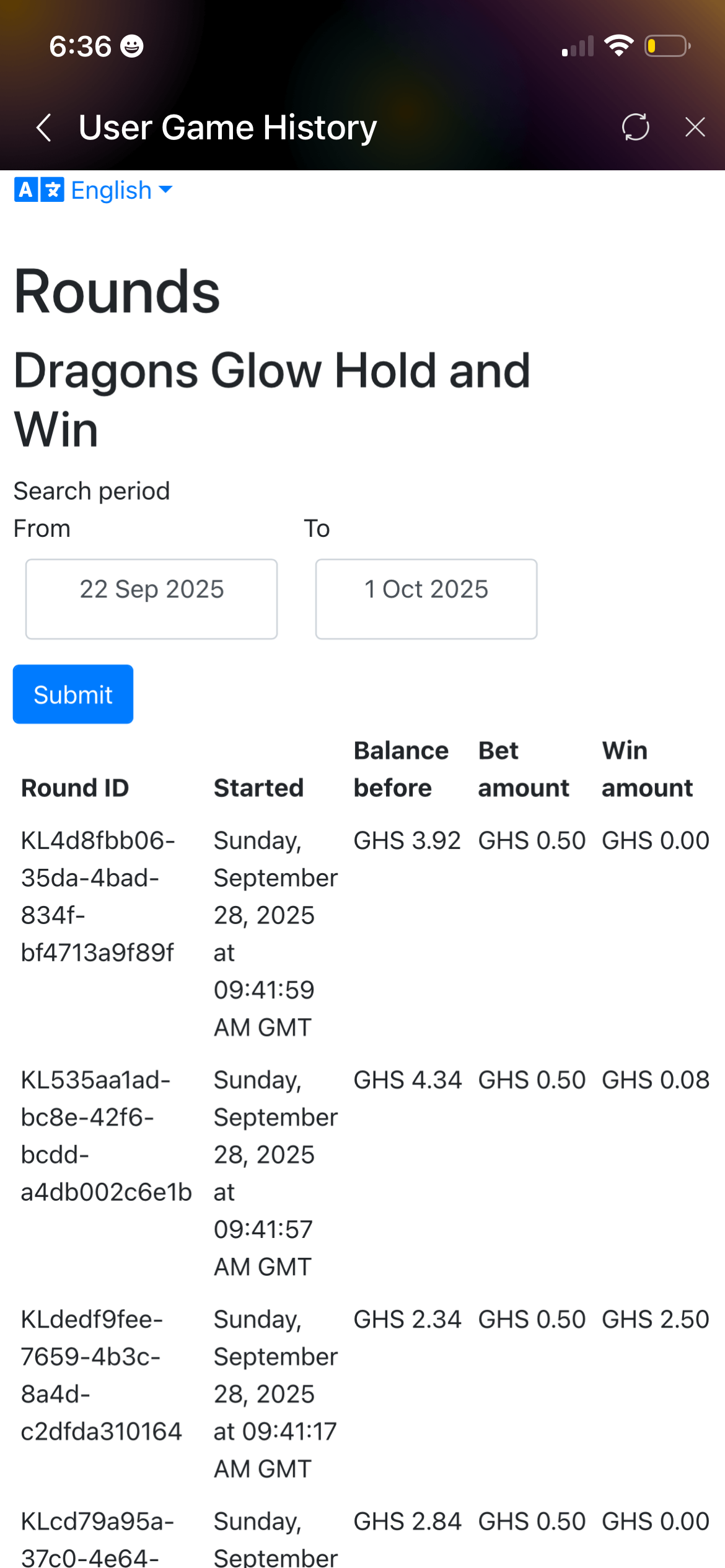
Task: Tap the Wi-Fi status icon
Action: pos(618,46)
